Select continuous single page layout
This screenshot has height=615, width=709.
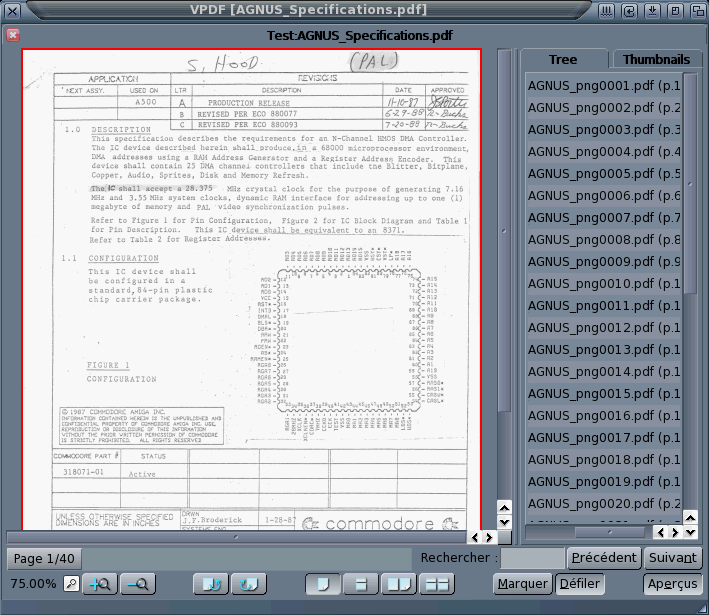(x=361, y=584)
